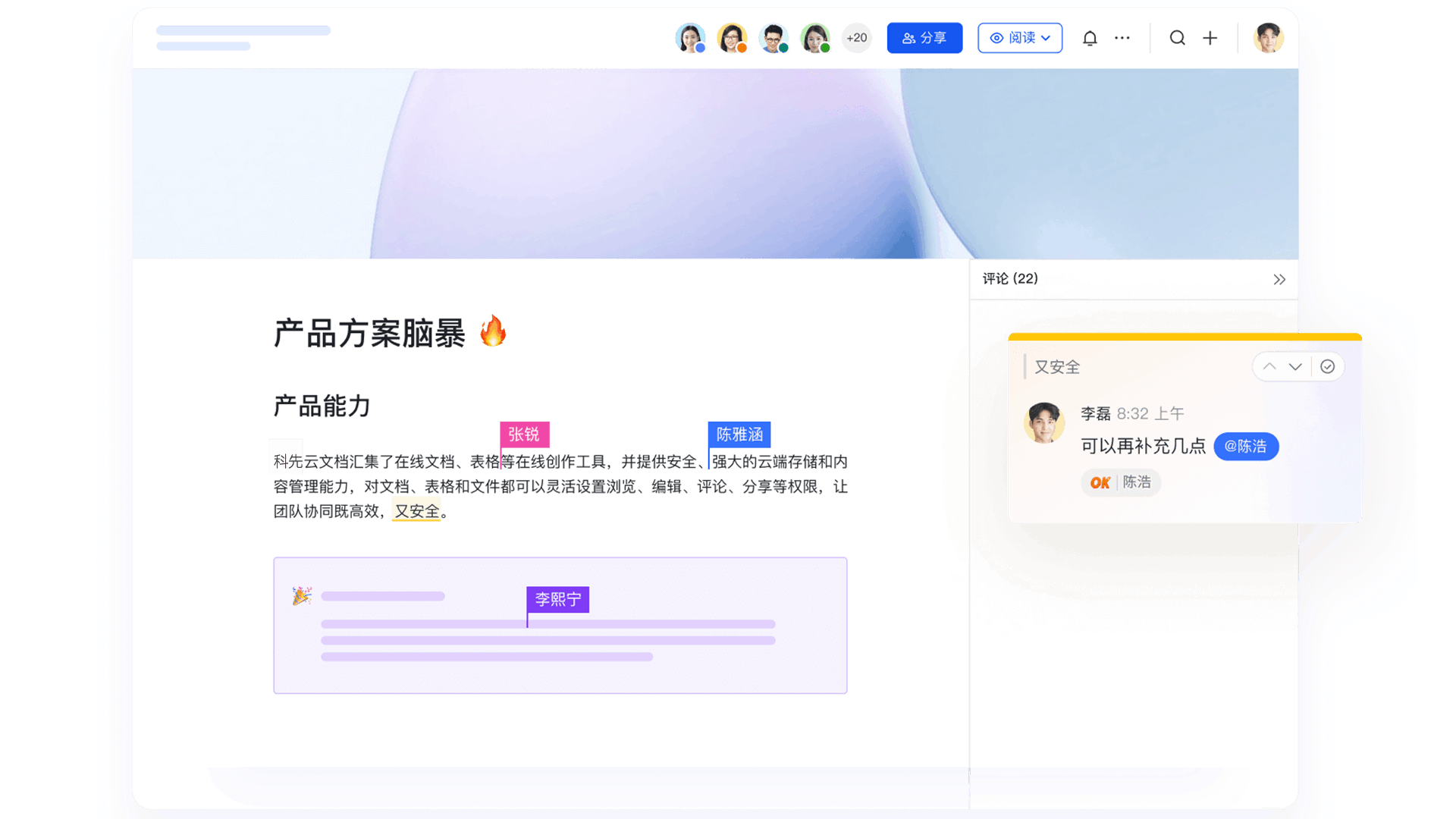The width and height of the screenshot is (1456, 819).
Task: Click the plus icon to create new
Action: 1210,38
